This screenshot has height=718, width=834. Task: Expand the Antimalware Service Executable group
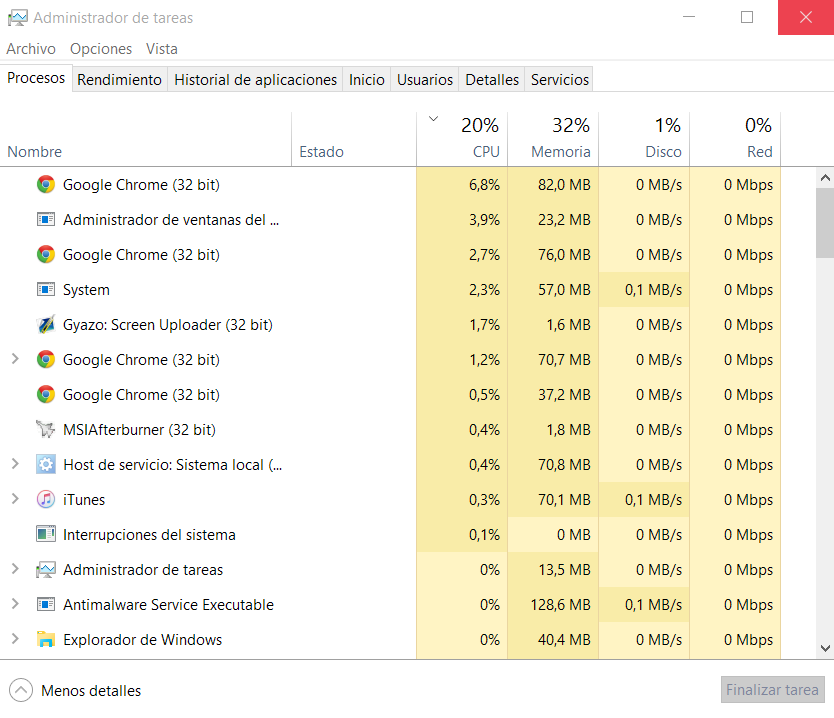click(x=15, y=604)
